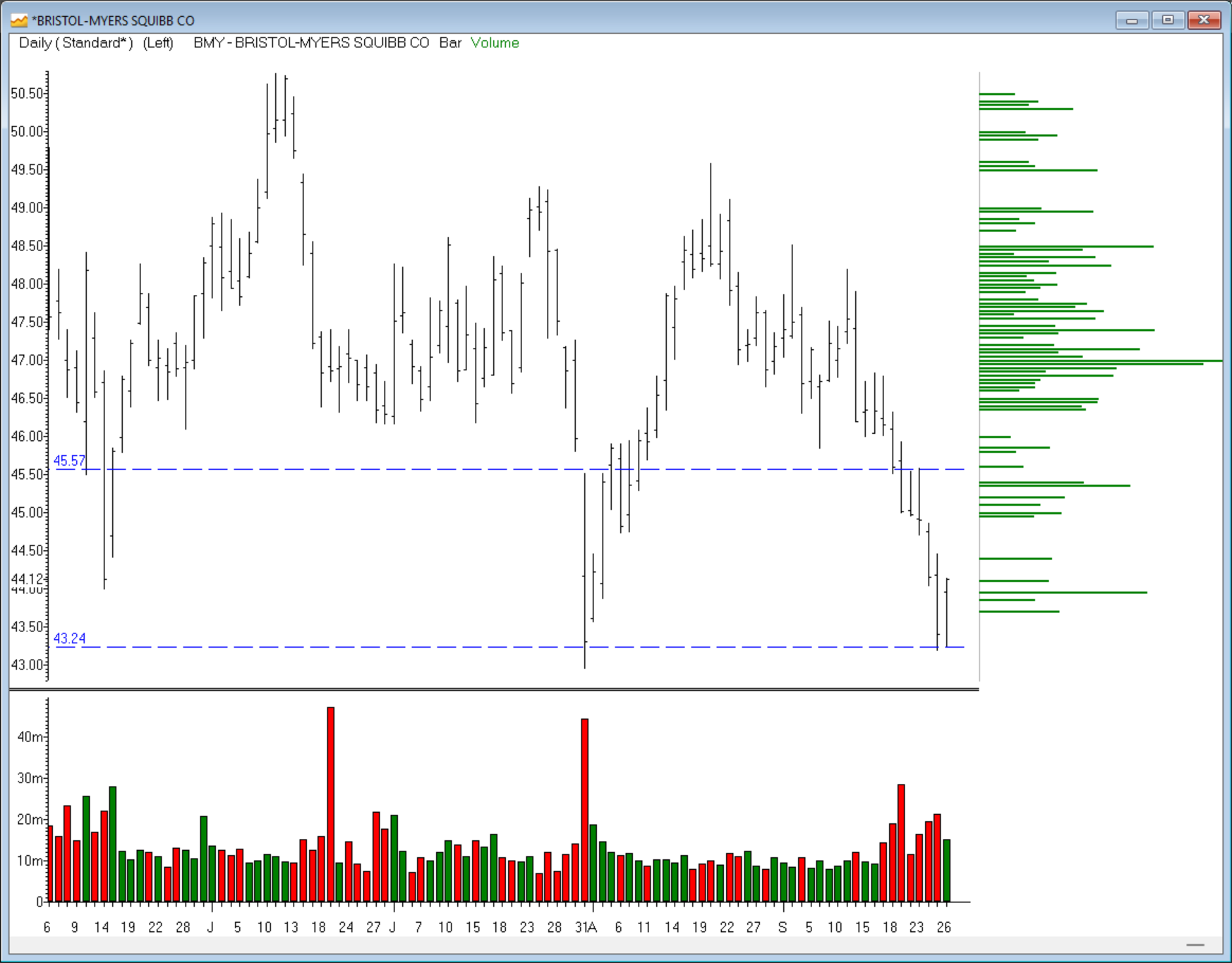Click the 47.00 price axis label

pyautogui.click(x=27, y=360)
